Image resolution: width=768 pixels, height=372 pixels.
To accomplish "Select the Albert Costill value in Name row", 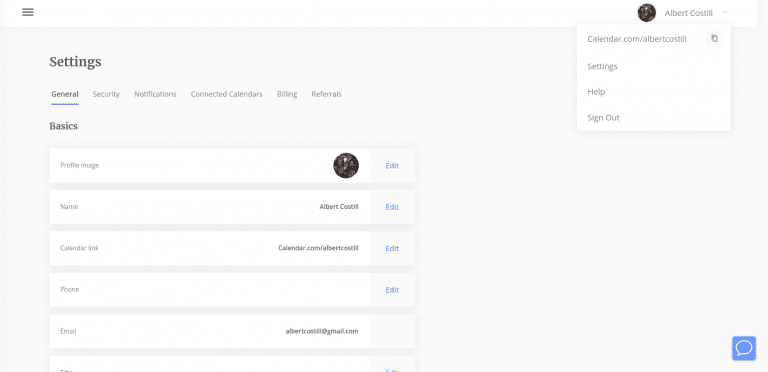I will [339, 207].
